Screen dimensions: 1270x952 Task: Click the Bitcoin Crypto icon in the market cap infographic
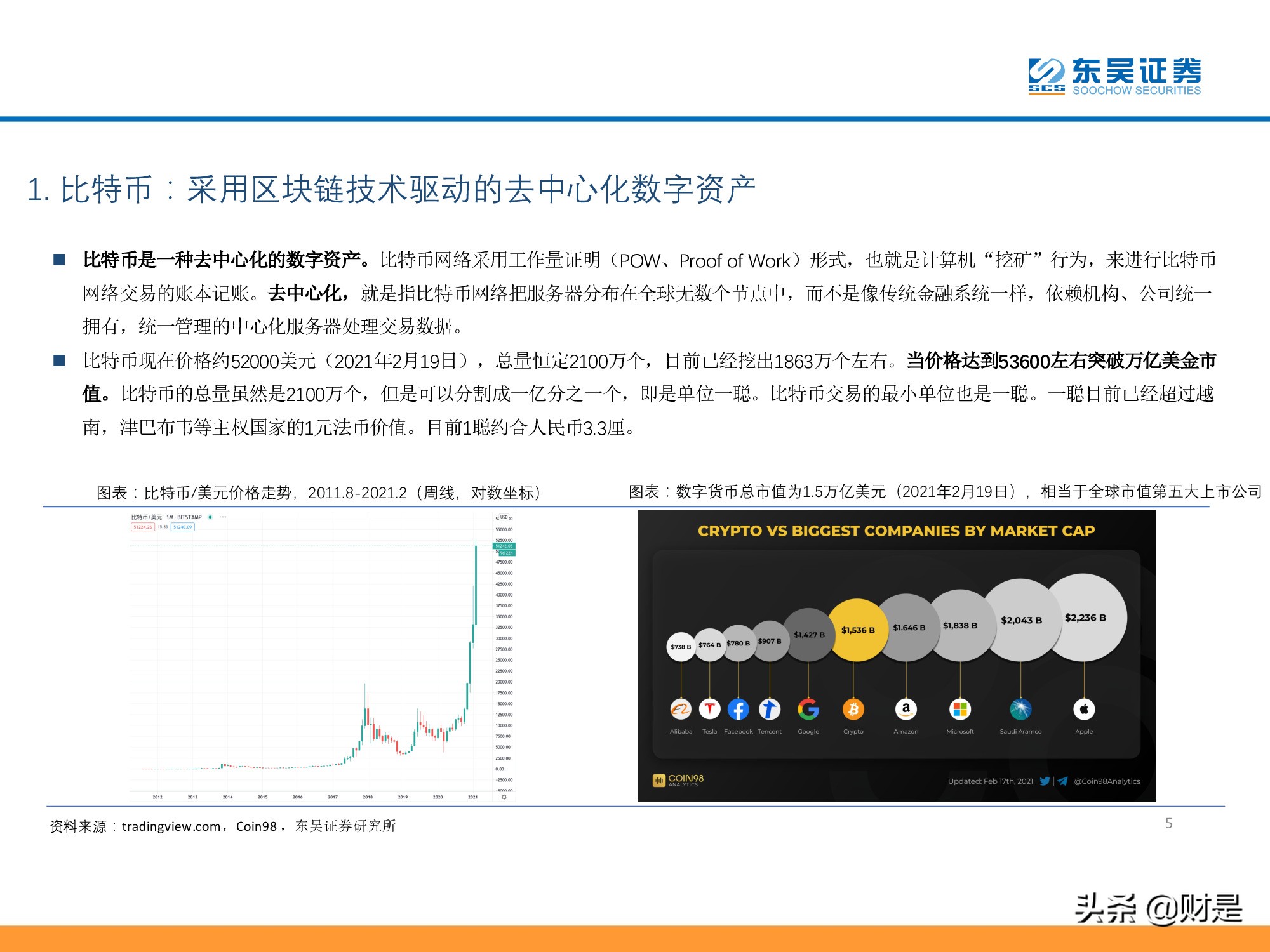(x=855, y=710)
